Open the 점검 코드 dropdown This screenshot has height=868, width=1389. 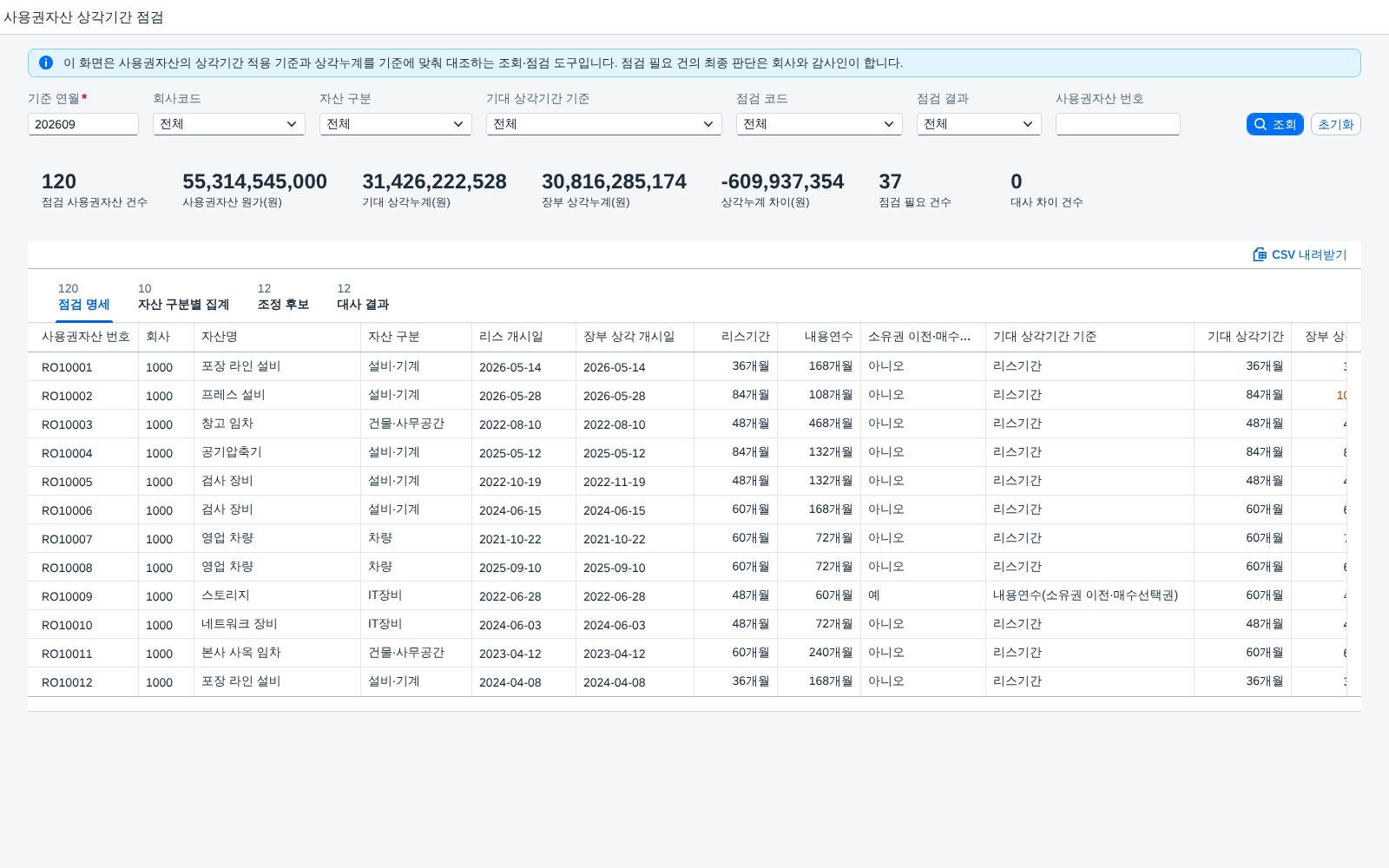point(820,124)
